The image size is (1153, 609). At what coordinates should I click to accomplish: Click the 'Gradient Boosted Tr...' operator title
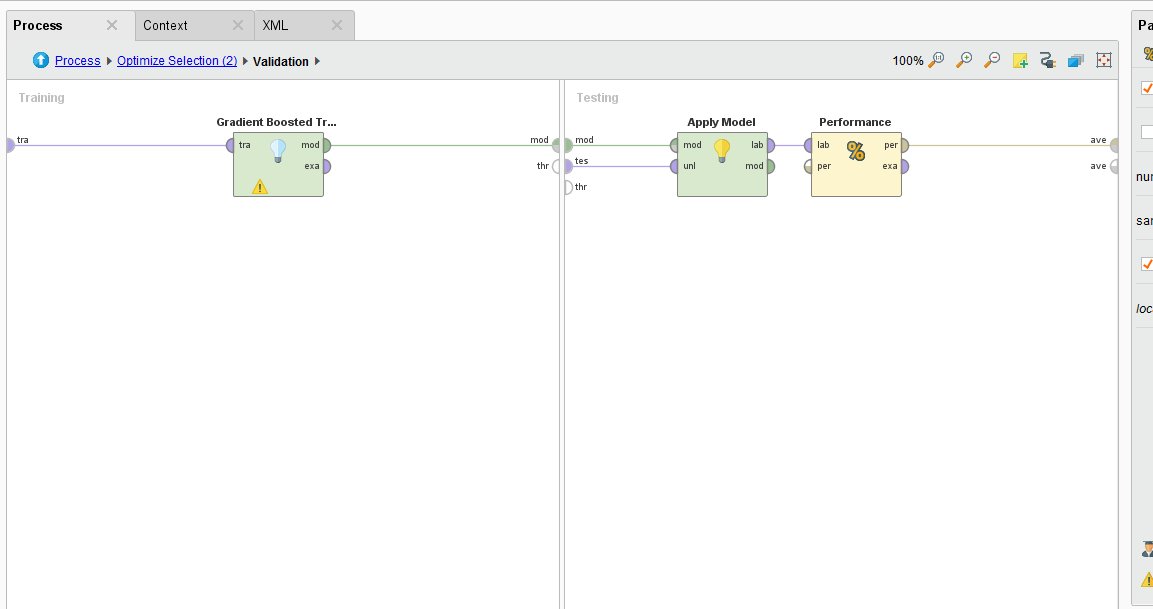click(276, 122)
